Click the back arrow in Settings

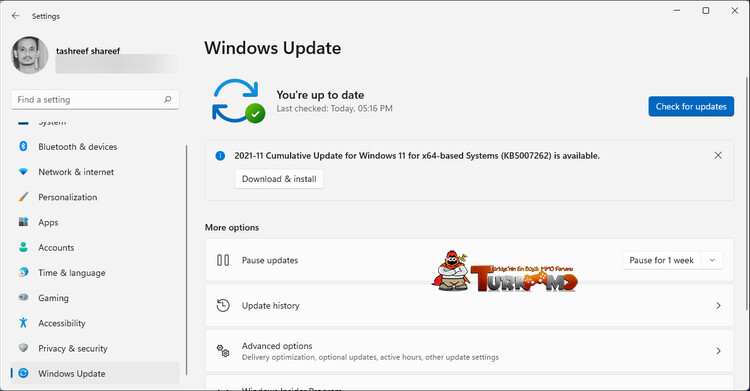click(15, 16)
